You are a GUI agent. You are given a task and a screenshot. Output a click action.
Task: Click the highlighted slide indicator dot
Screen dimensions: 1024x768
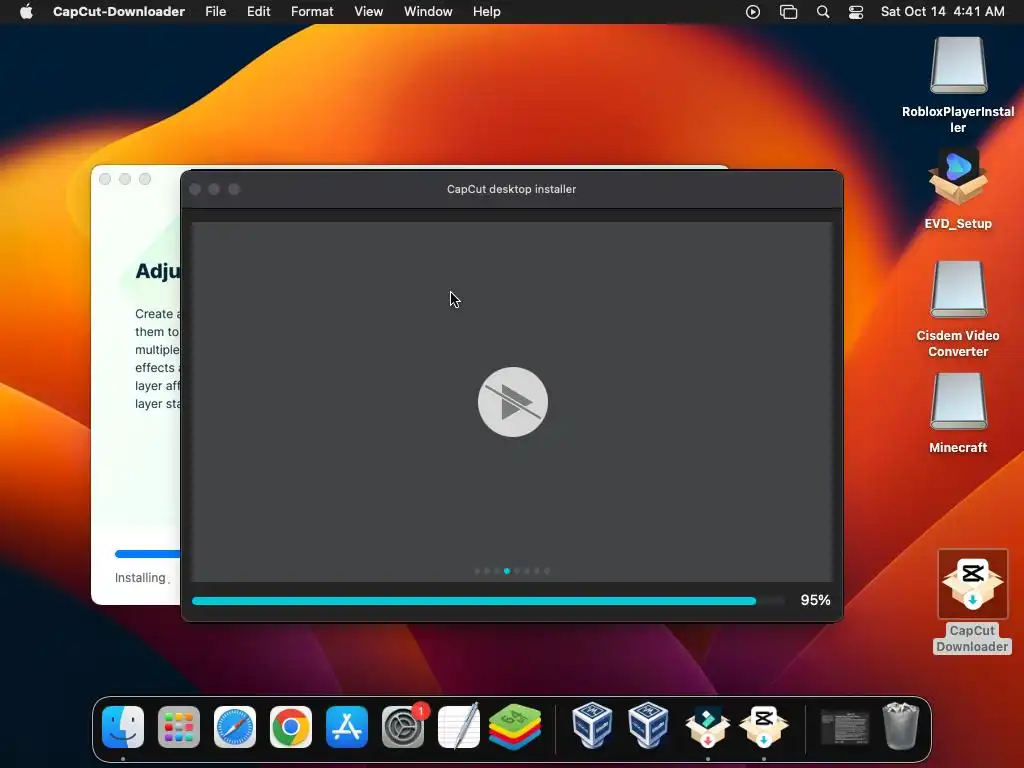pyautogui.click(x=507, y=571)
